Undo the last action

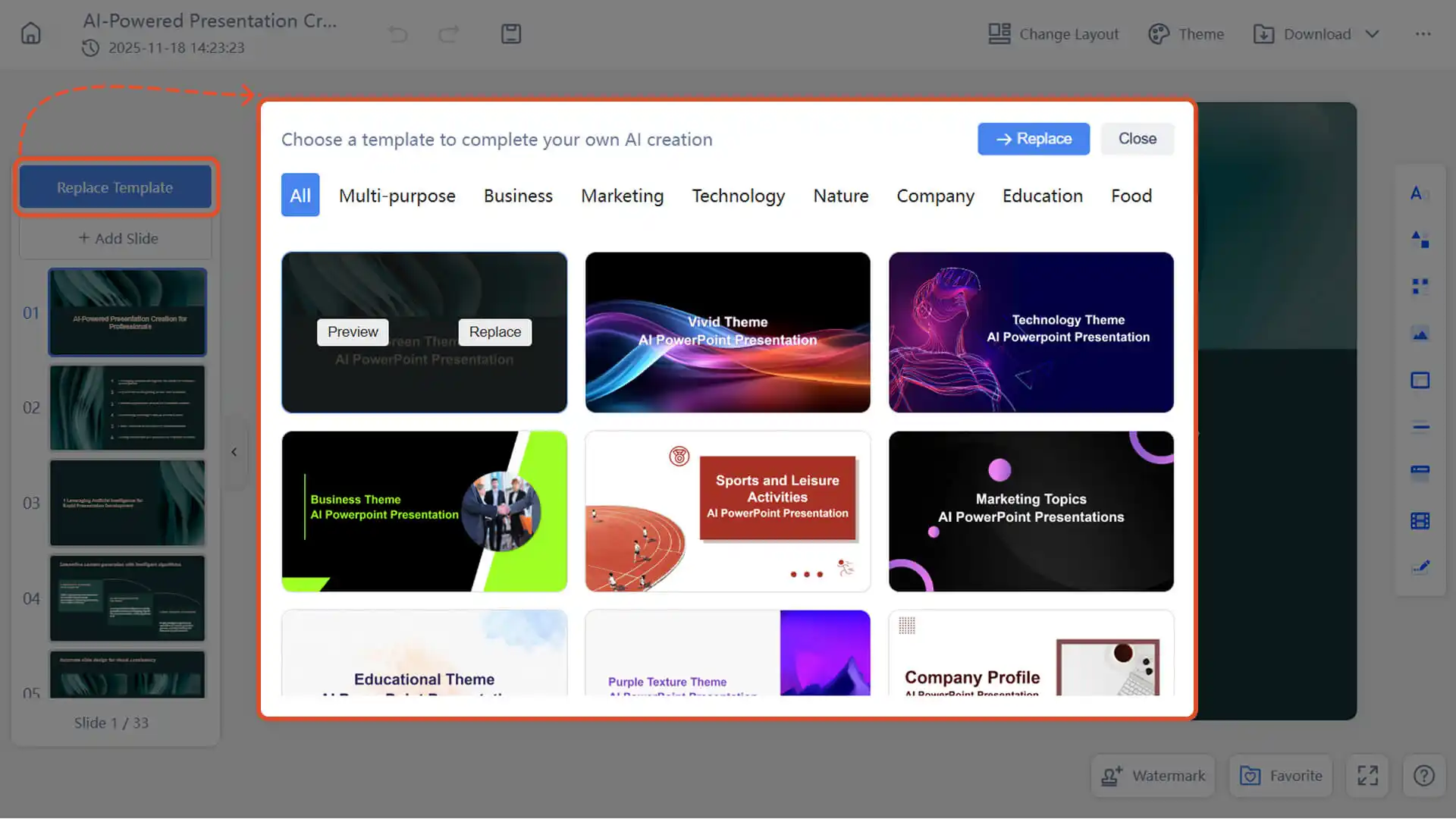pyautogui.click(x=397, y=33)
